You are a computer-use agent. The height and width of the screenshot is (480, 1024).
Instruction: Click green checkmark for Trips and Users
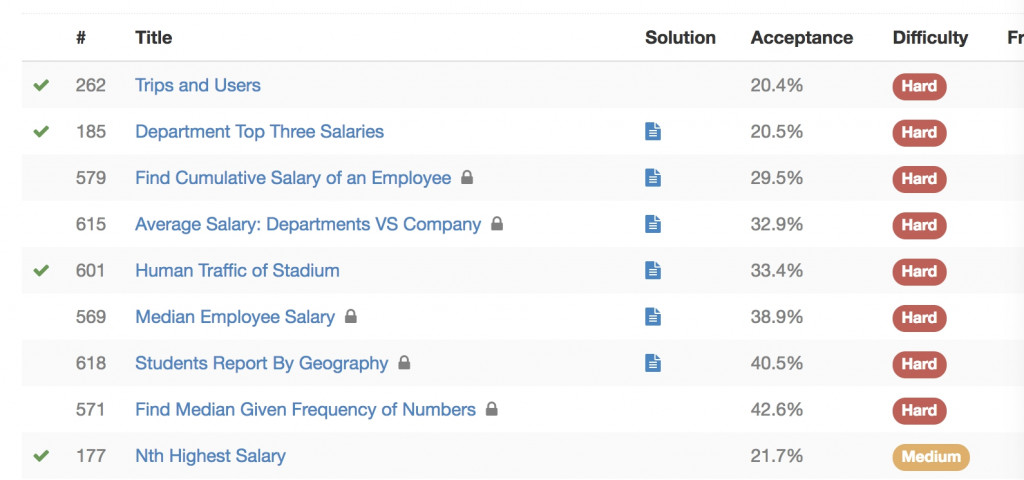[x=41, y=86]
